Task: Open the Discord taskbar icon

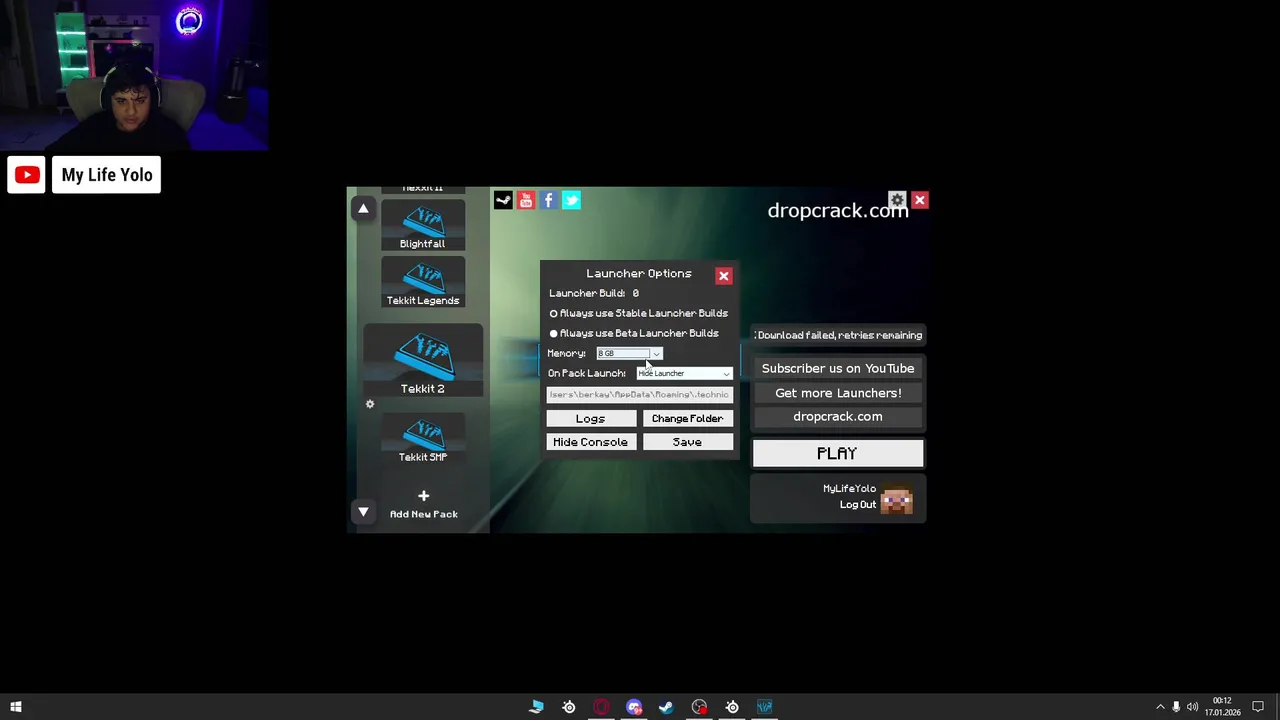Action: pyautogui.click(x=634, y=707)
